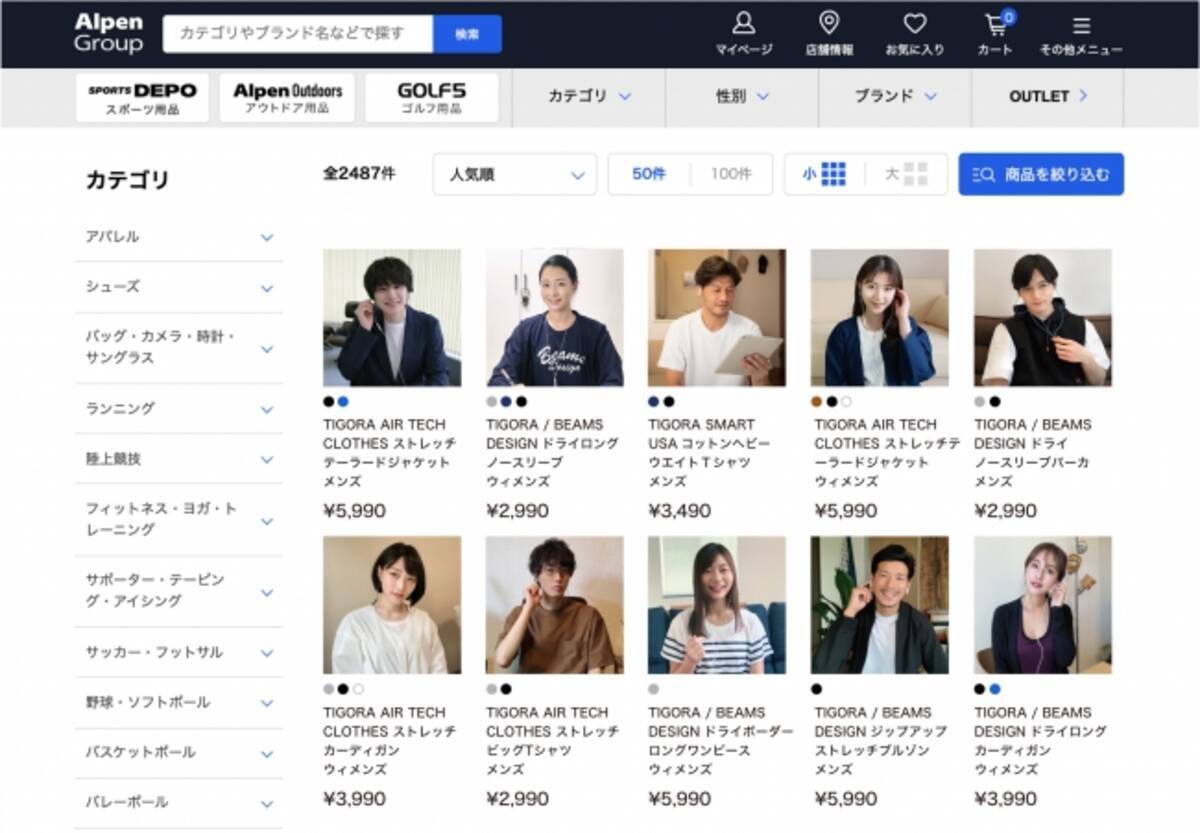Image resolution: width=1200 pixels, height=833 pixels.
Task: Open the 性別 menu in navigation bar
Action: (742, 97)
